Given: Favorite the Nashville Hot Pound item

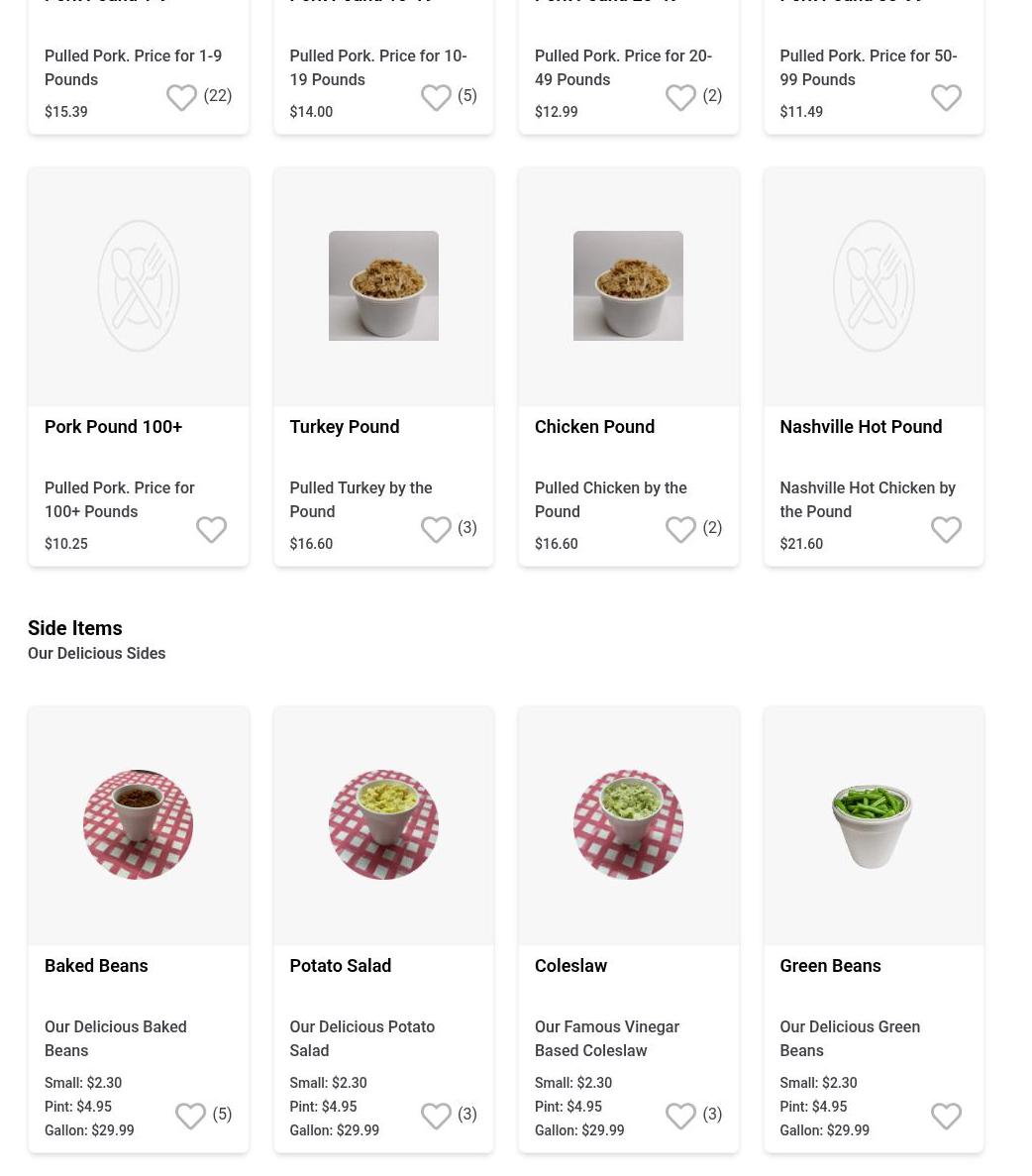Looking at the screenshot, I should pos(946,530).
